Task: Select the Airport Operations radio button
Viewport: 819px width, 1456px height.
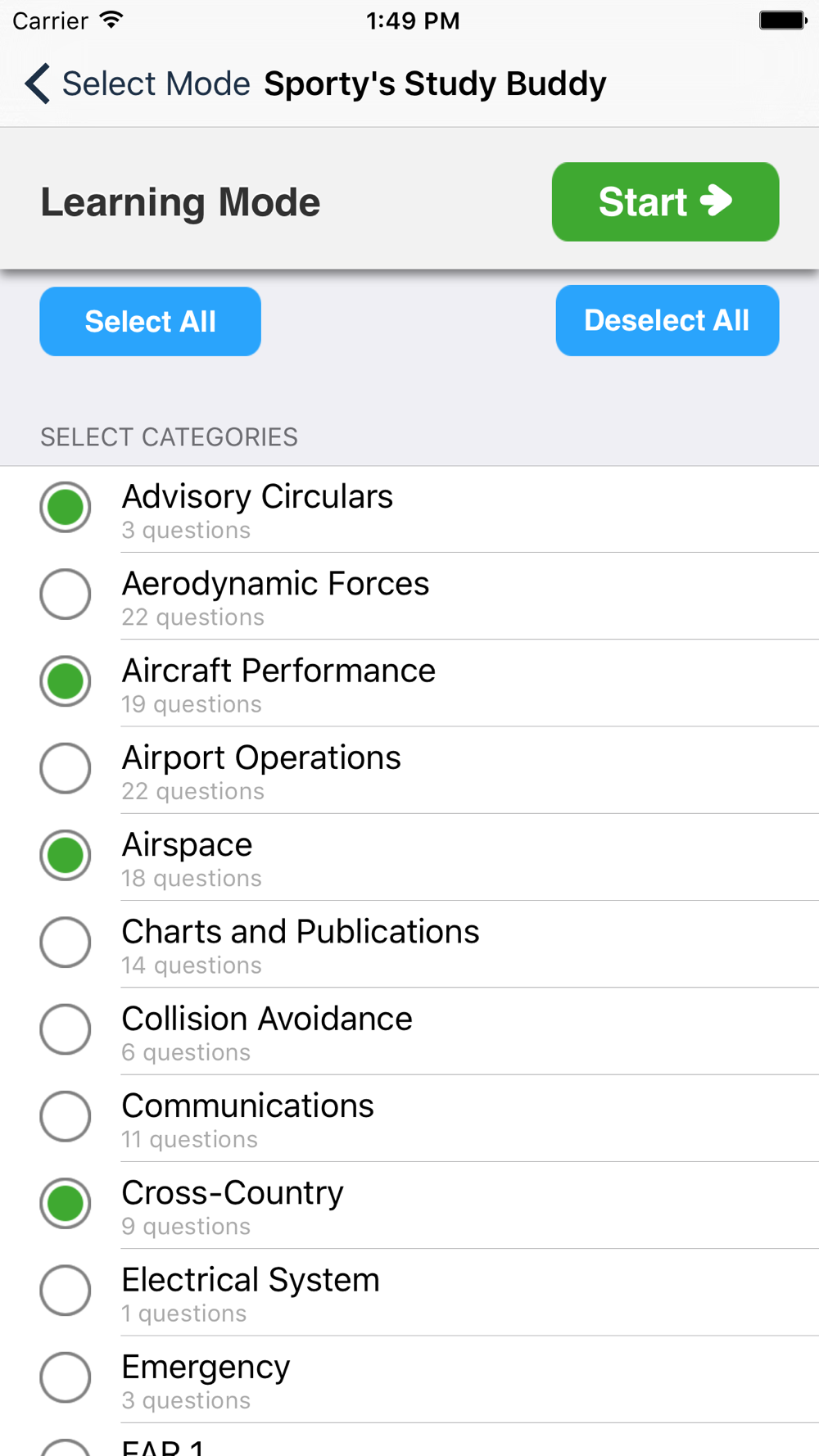Action: (x=66, y=768)
